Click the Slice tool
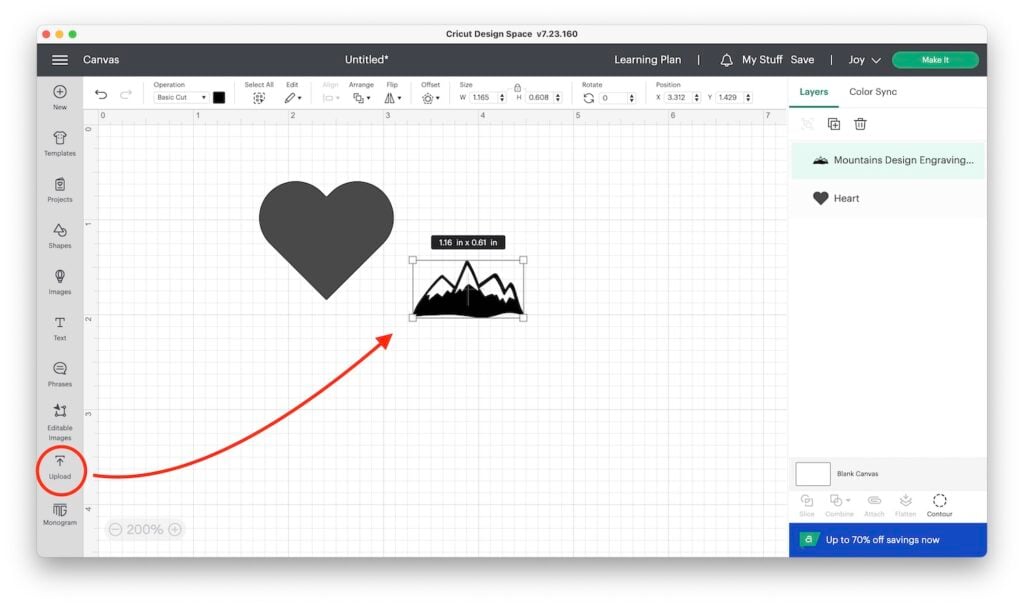 (x=807, y=505)
